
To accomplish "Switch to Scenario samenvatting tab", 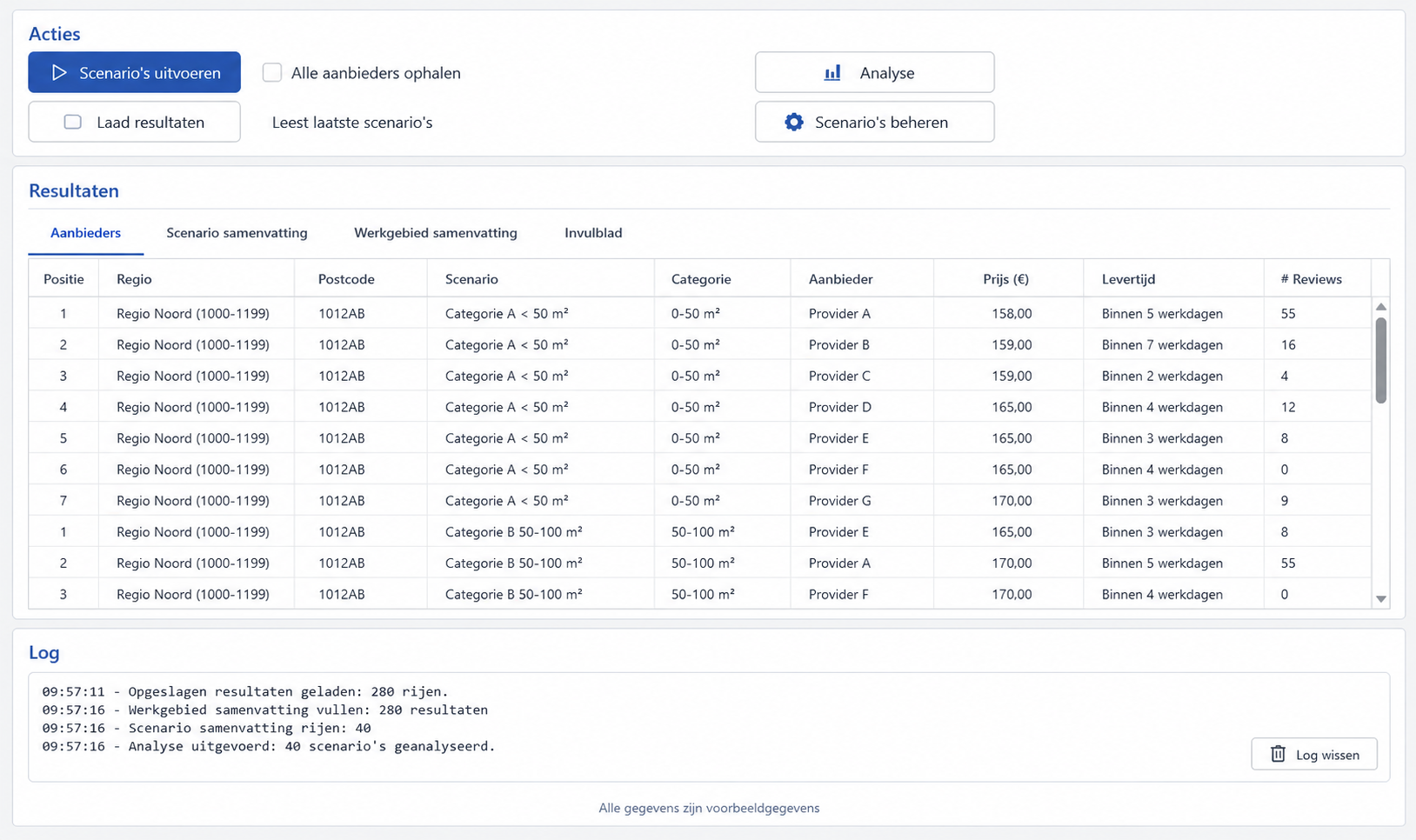I will (x=237, y=233).
